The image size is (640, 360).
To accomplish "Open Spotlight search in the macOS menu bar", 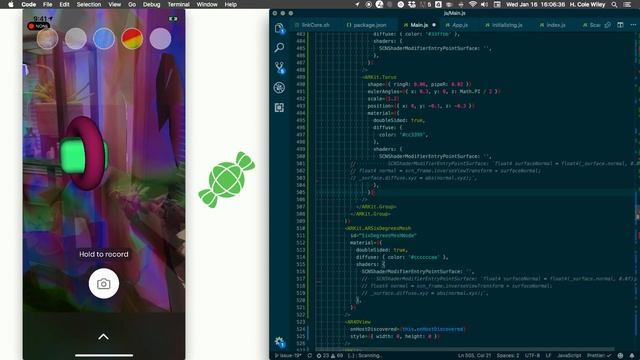I will (x=614, y=4).
